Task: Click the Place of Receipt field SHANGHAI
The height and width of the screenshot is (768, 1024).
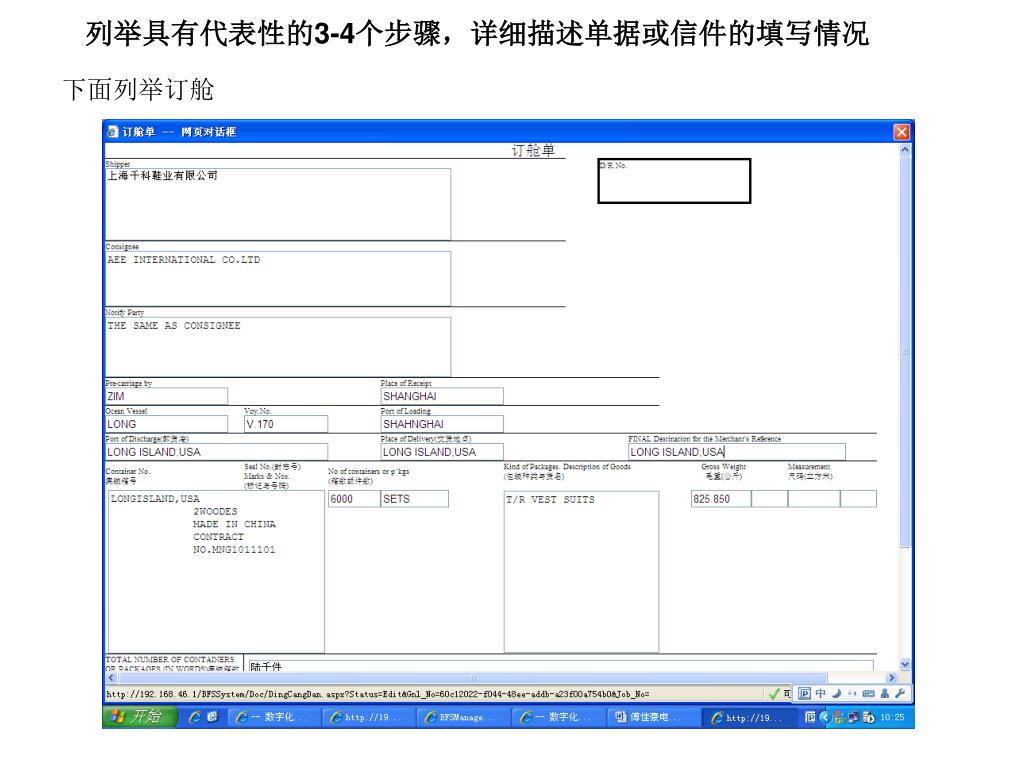Action: (442, 396)
